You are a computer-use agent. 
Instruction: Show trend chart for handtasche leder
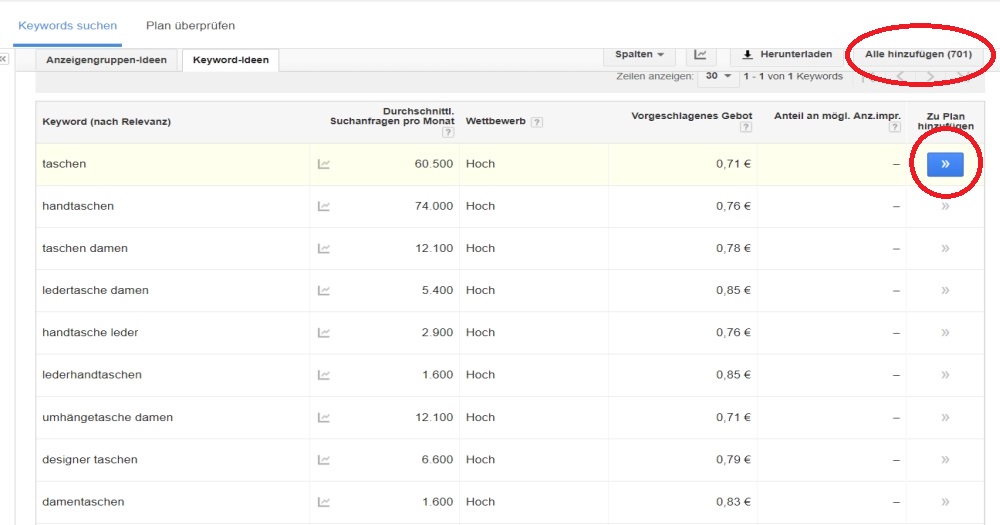pos(324,332)
